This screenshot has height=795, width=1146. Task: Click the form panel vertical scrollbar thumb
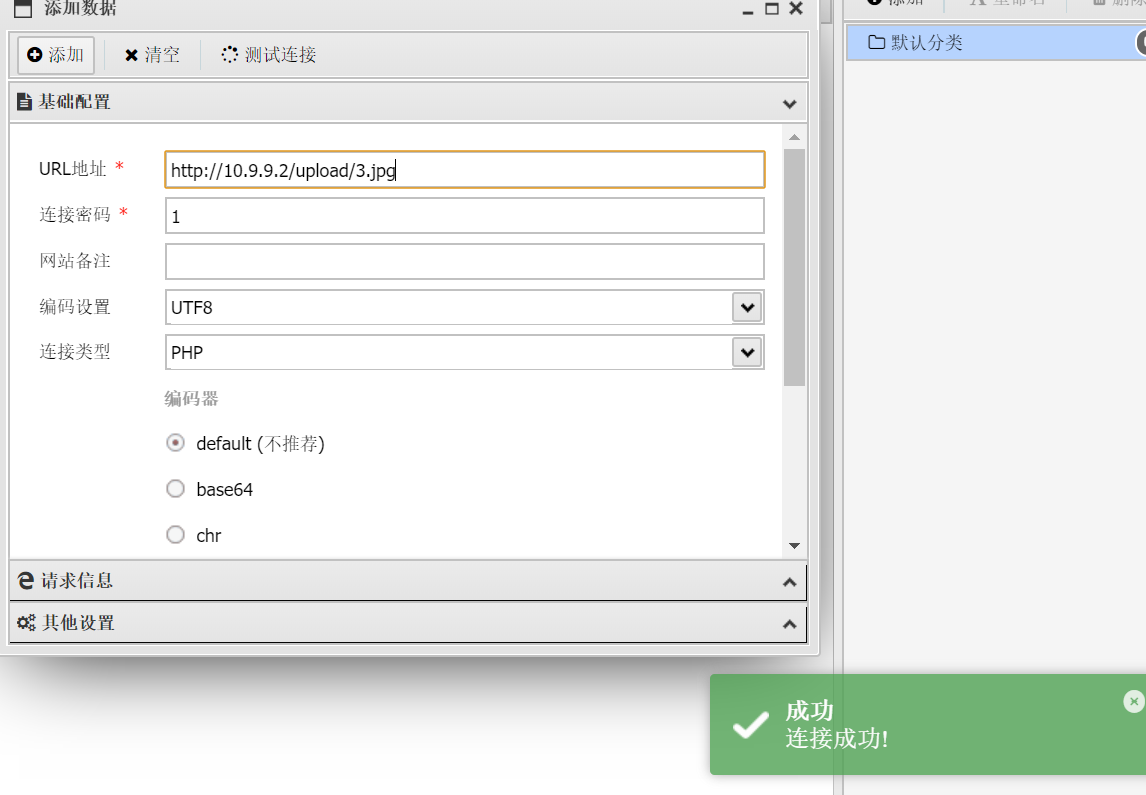(x=794, y=267)
